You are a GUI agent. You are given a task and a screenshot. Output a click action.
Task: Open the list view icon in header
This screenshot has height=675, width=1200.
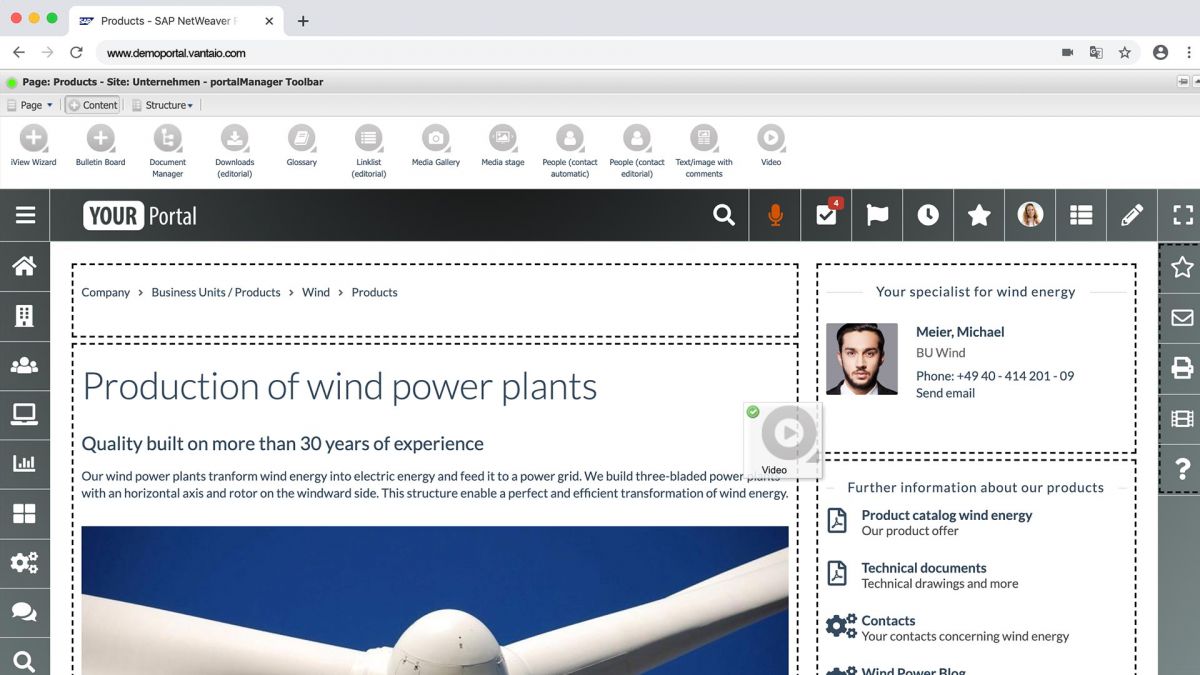coord(1081,215)
